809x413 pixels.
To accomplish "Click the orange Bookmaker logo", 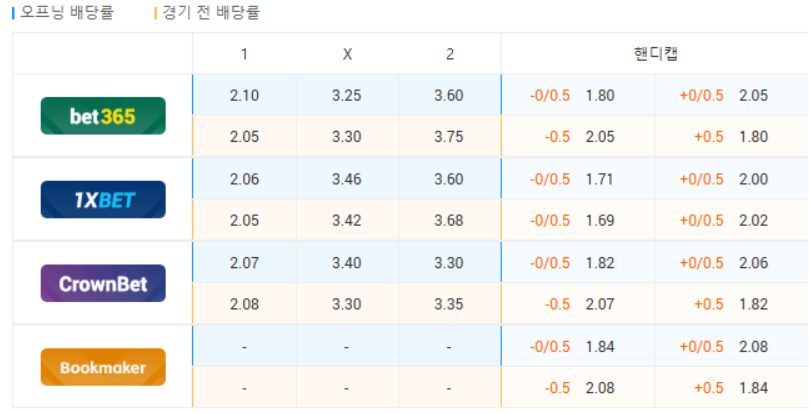I will click(x=103, y=367).
